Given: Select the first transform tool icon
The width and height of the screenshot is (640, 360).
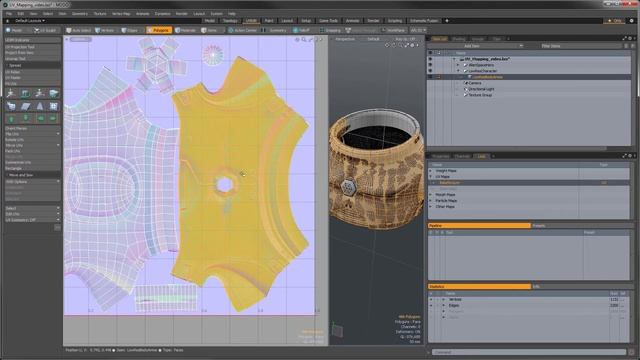Looking at the screenshot, I should click(11, 93).
